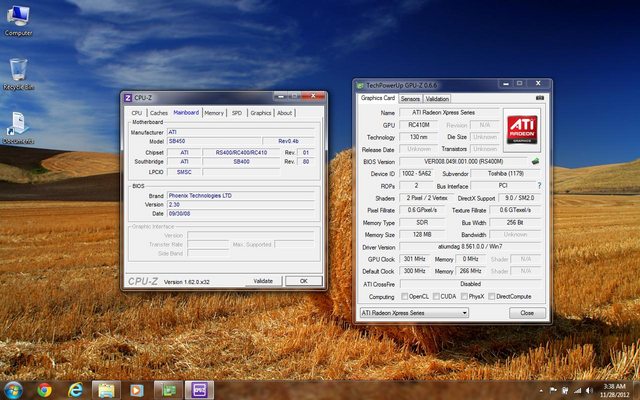Image resolution: width=640 pixels, height=400 pixels.
Task: Switch to the CPU tab in CPU-Z
Action: [x=137, y=113]
